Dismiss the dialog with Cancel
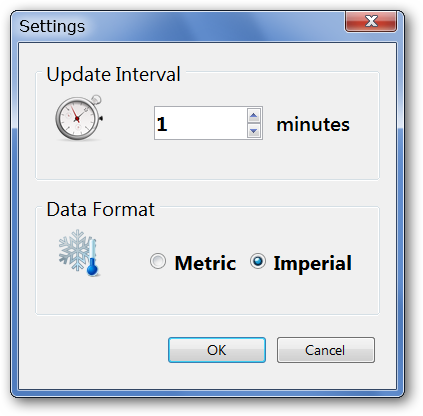The width and height of the screenshot is (423, 416). coord(326,350)
